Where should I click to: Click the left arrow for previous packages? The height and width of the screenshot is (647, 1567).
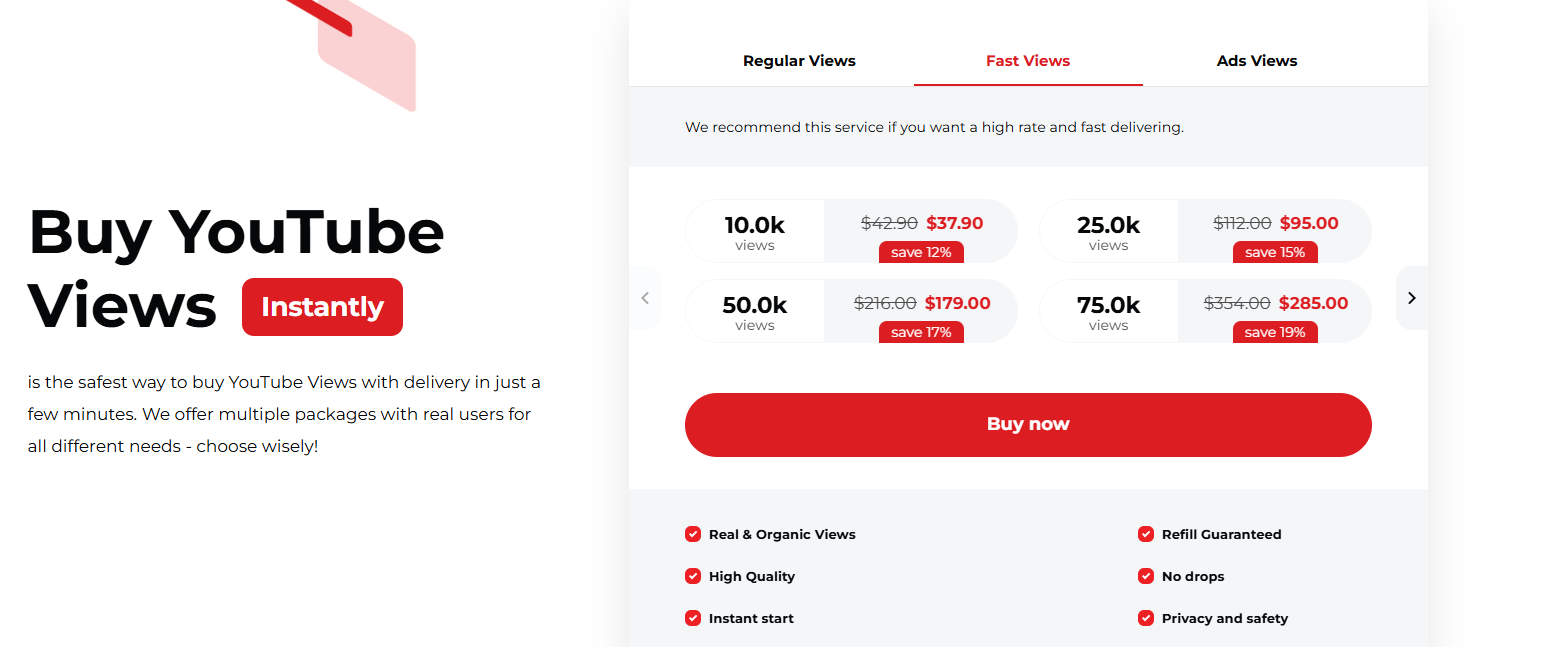pos(645,298)
